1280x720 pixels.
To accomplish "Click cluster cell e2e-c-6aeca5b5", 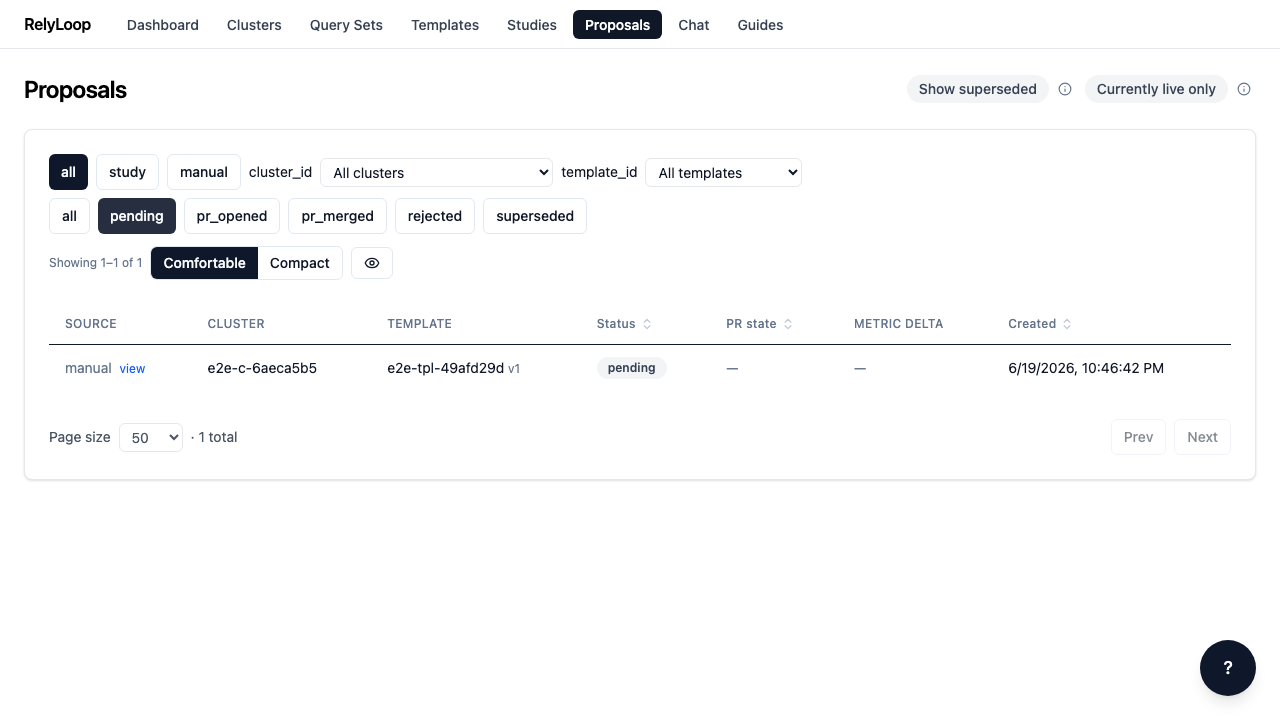I will (262, 368).
